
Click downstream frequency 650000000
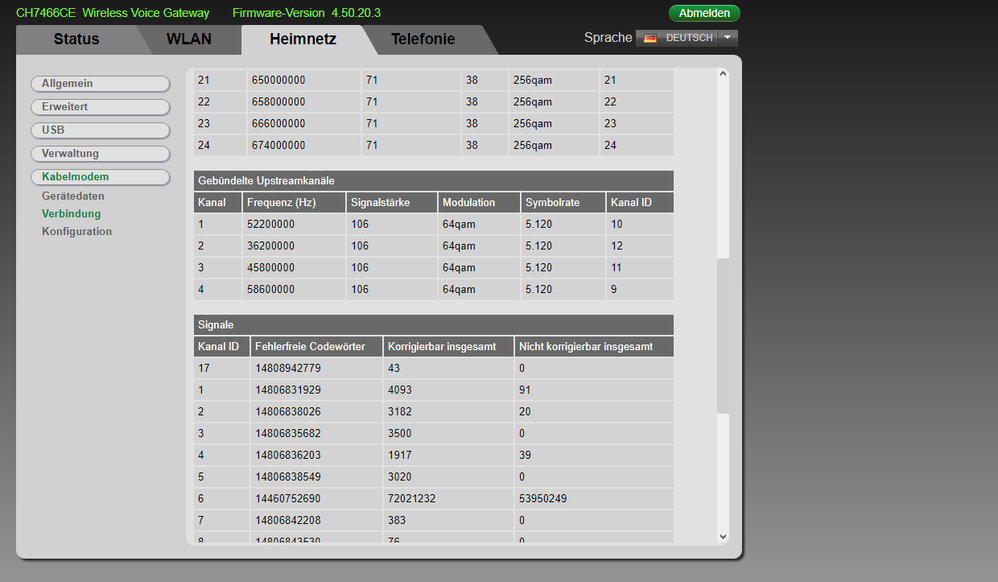pos(278,80)
